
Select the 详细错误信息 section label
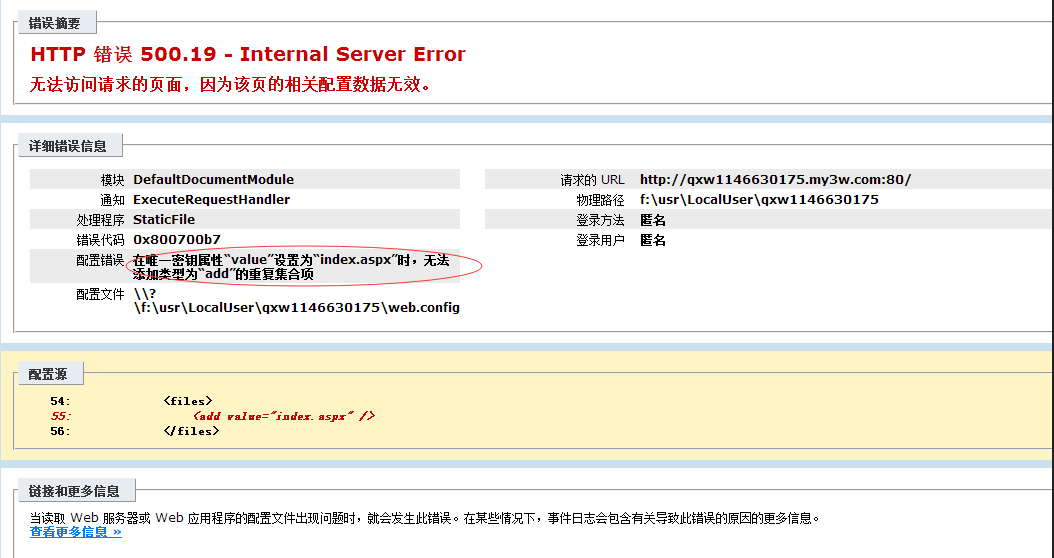[x=69, y=146]
